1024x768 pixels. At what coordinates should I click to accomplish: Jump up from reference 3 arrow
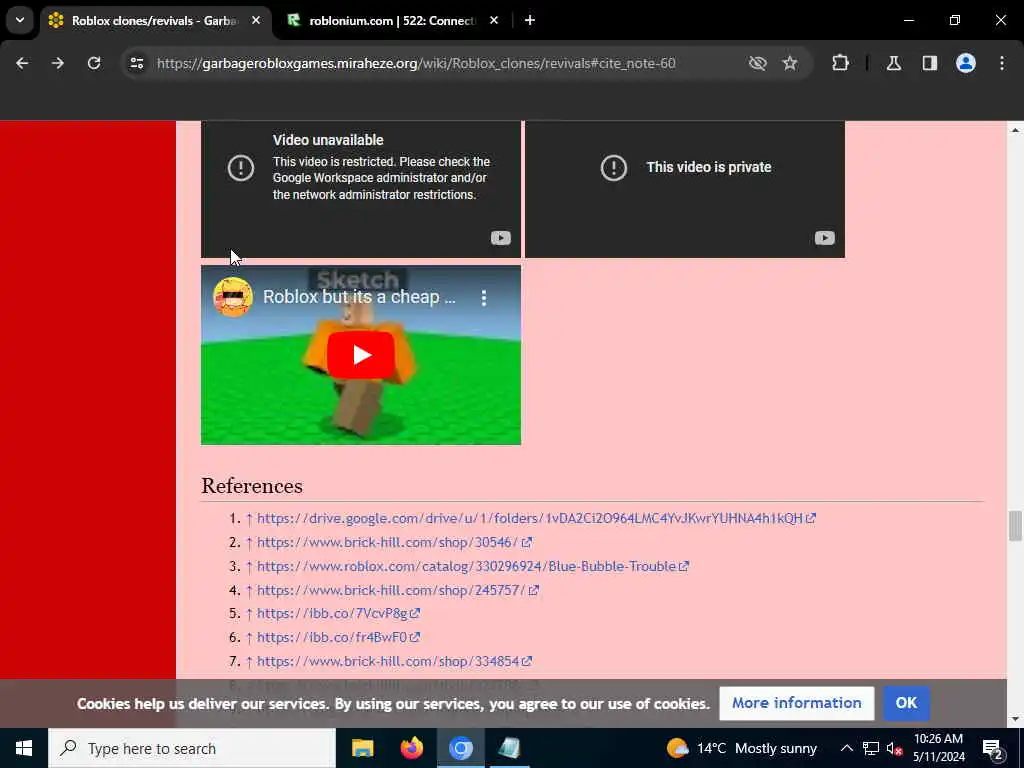[x=249, y=566]
